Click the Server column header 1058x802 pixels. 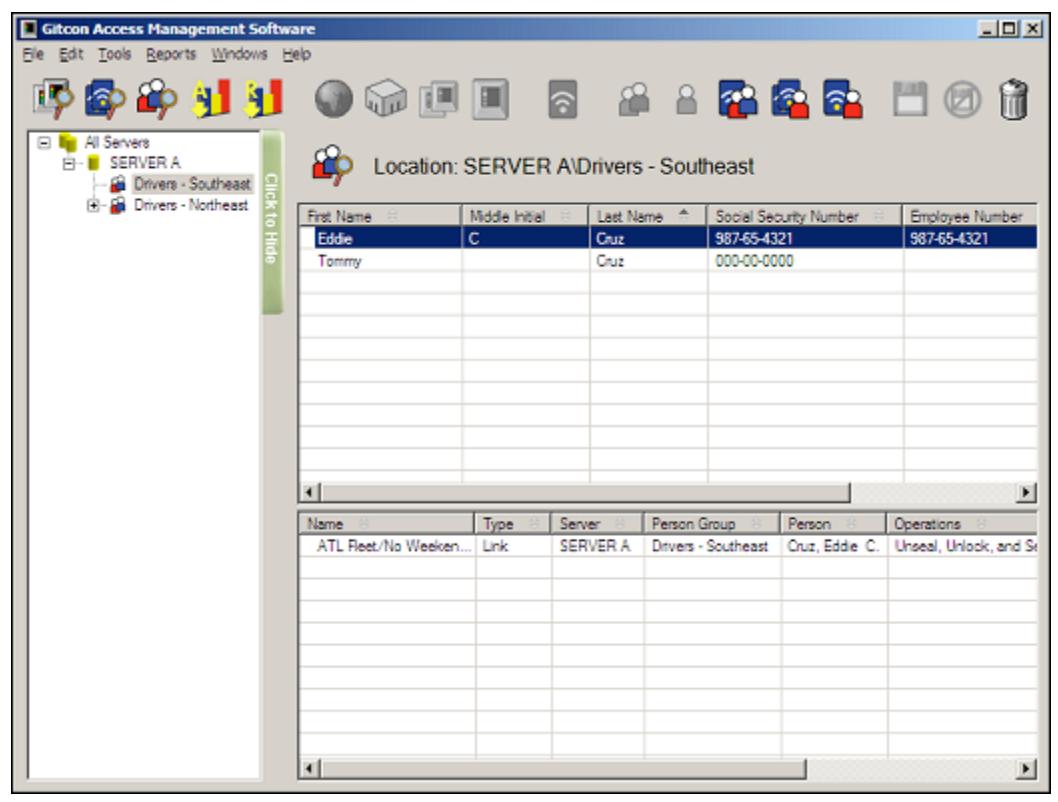pos(597,523)
